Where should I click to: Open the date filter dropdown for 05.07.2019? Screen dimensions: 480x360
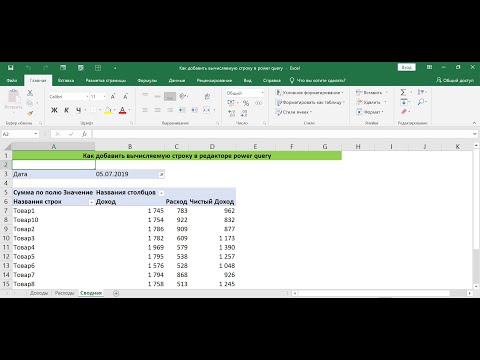pyautogui.click(x=161, y=174)
